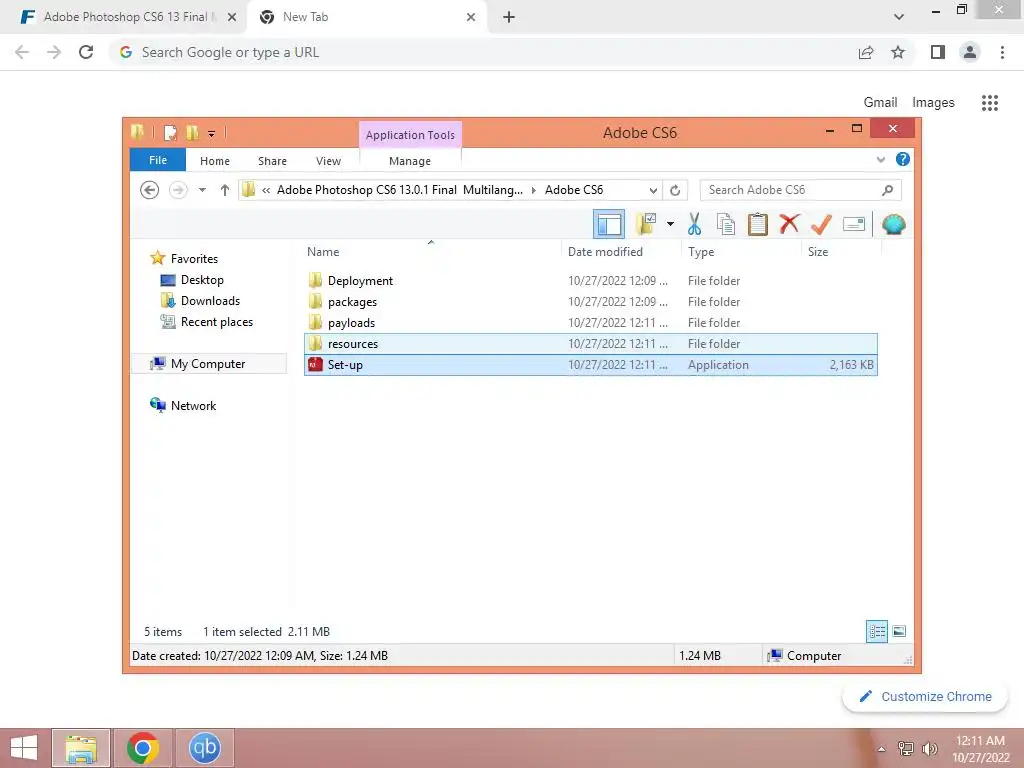Close the New Tab in Chrome
This screenshot has height=768, width=1024.
pyautogui.click(x=471, y=17)
